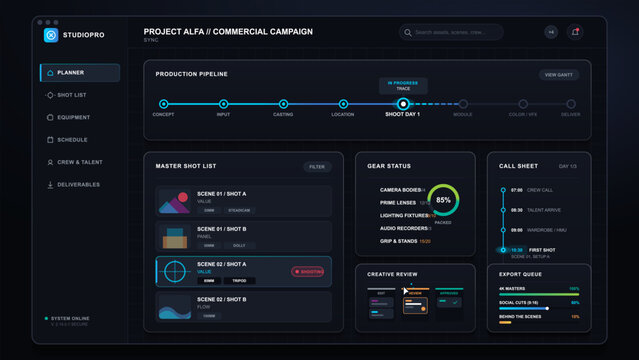Image resolution: width=639 pixels, height=360 pixels.
Task: Click the Behind The Scenes progress bar
Action: 539,322
